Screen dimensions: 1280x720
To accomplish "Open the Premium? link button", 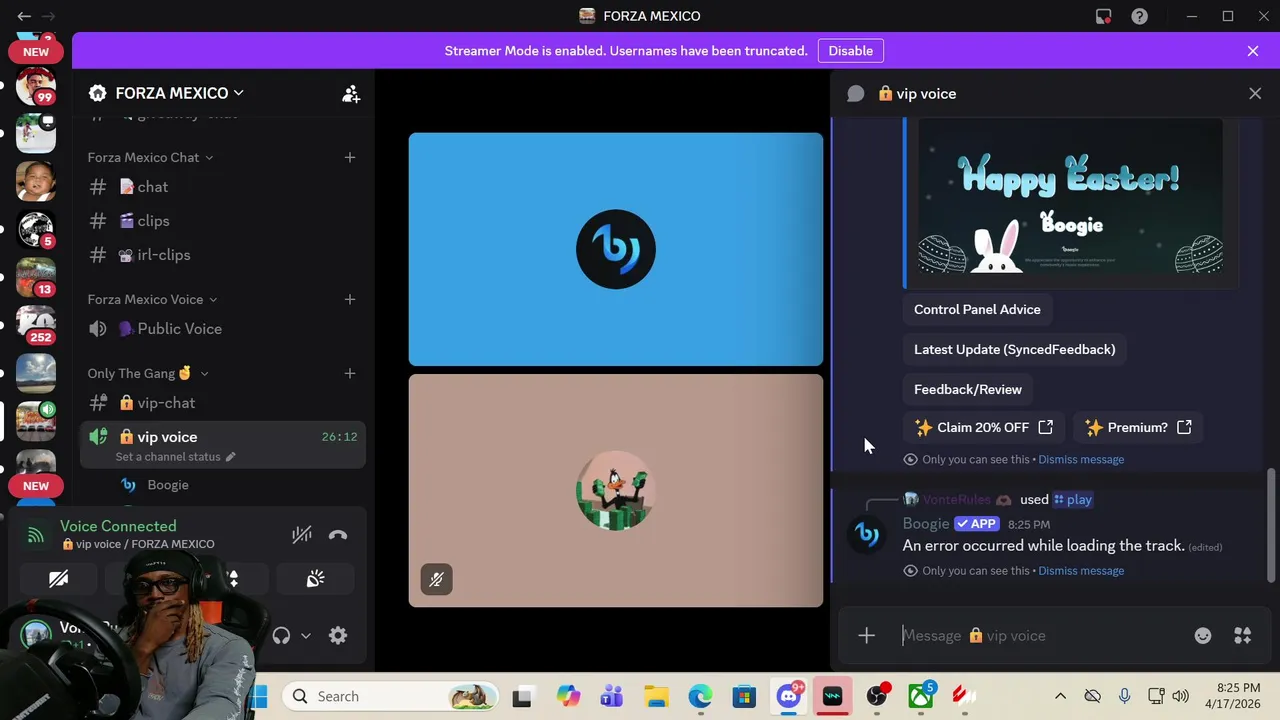I will [1138, 427].
